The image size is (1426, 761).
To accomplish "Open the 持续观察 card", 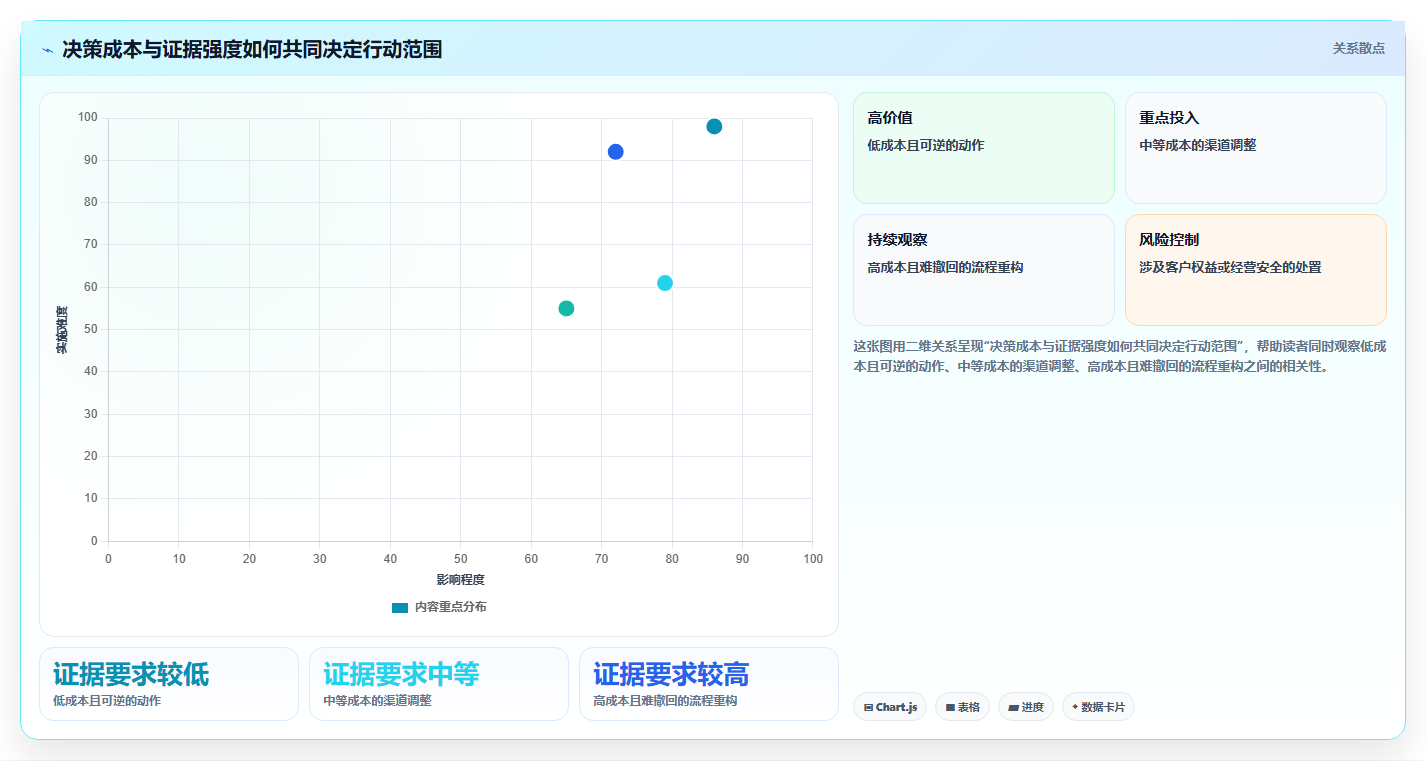I will 984,270.
